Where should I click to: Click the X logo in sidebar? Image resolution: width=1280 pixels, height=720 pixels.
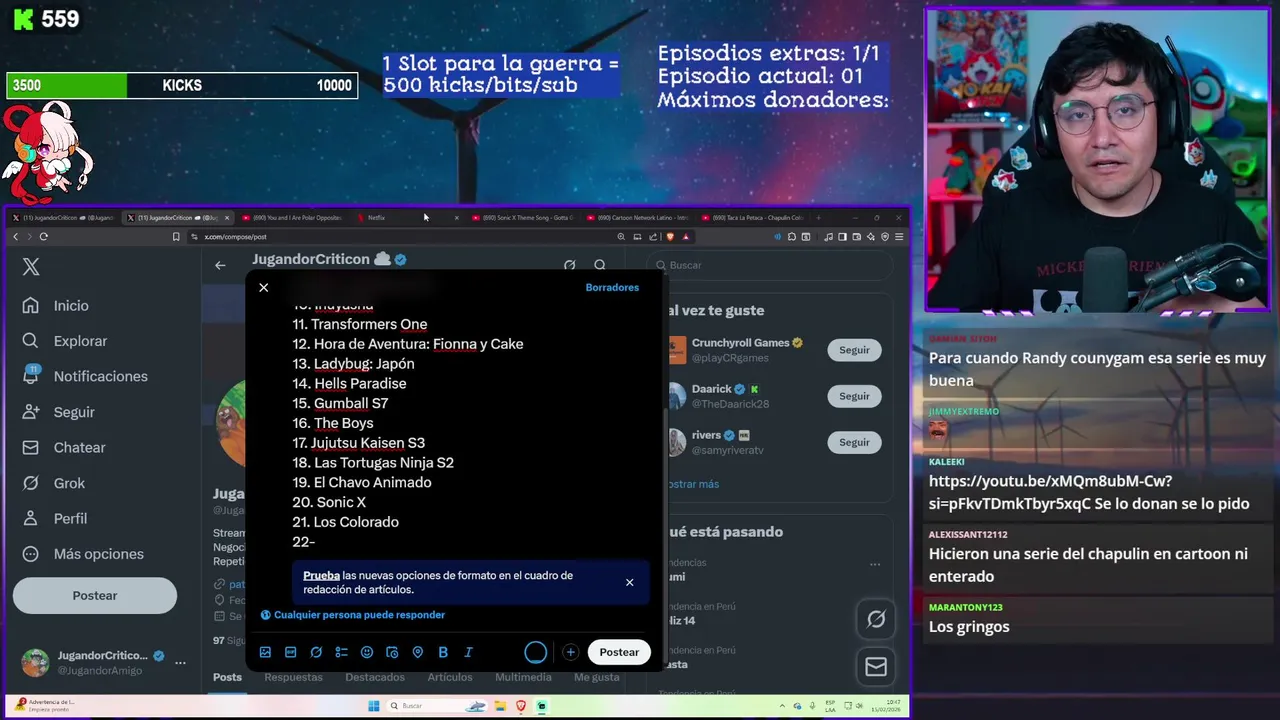point(31,266)
